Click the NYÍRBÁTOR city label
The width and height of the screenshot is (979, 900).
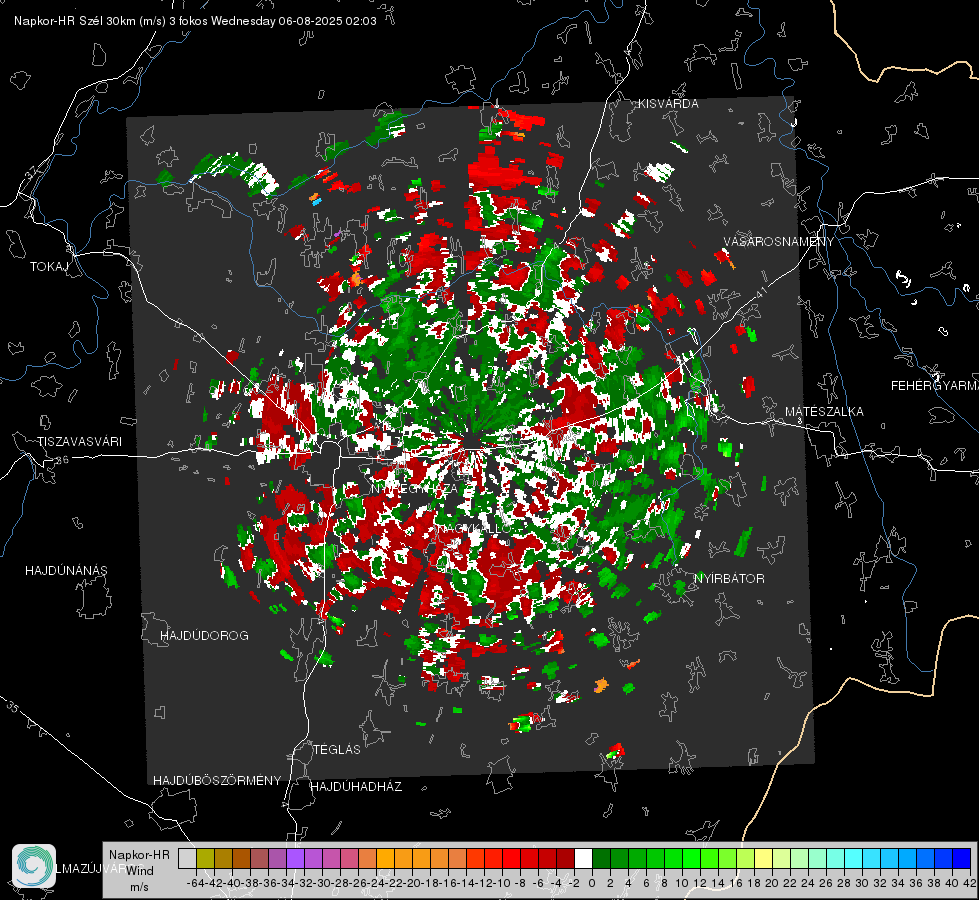[729, 579]
